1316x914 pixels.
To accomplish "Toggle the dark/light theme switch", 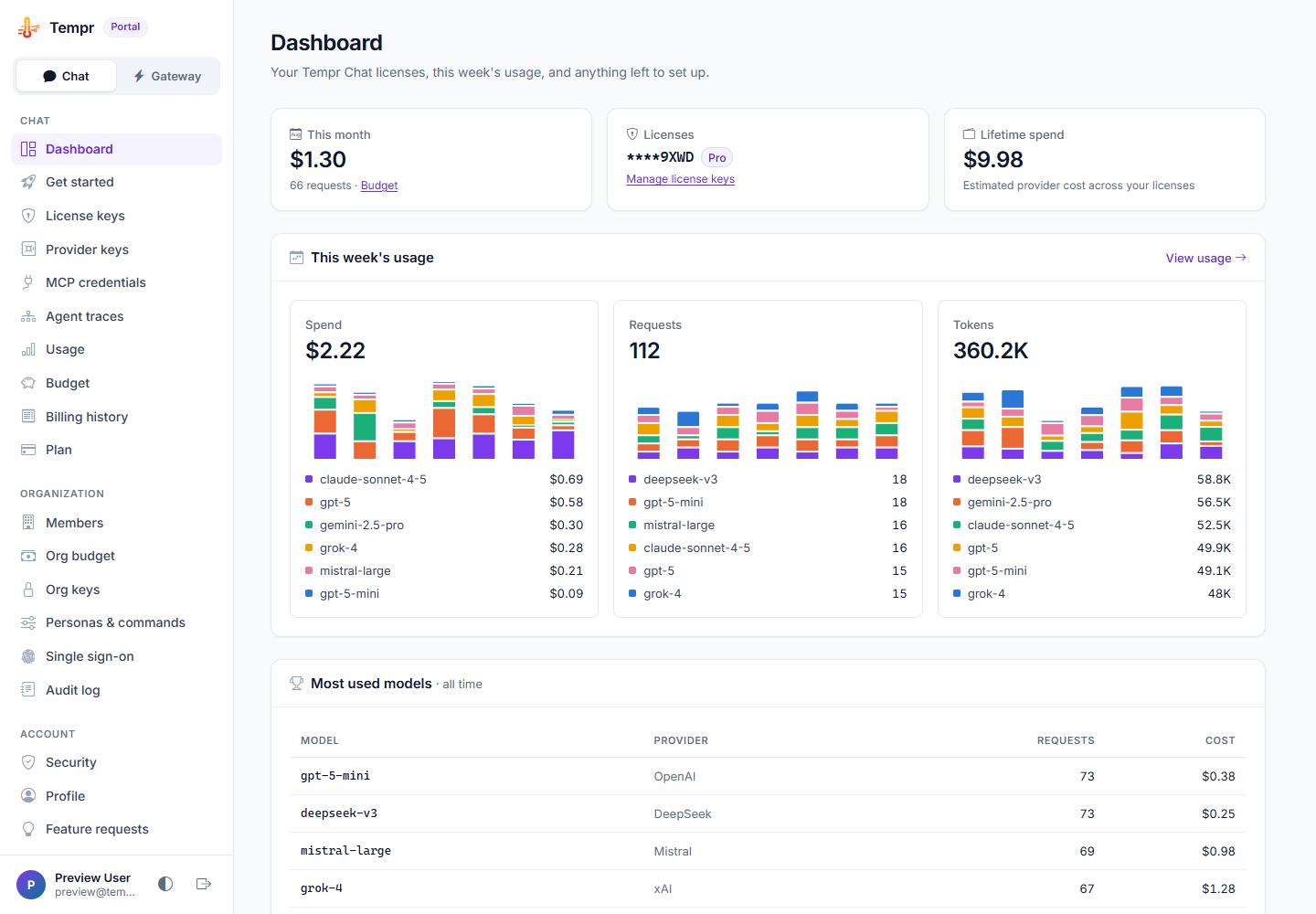I will click(165, 884).
